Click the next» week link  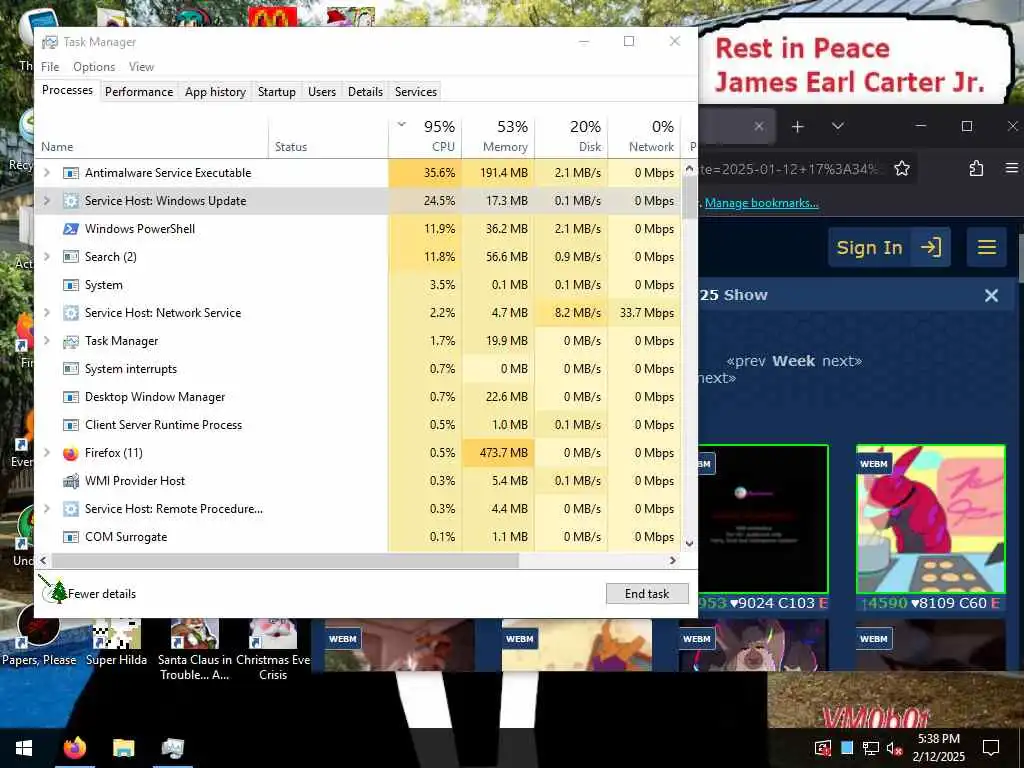coord(842,361)
